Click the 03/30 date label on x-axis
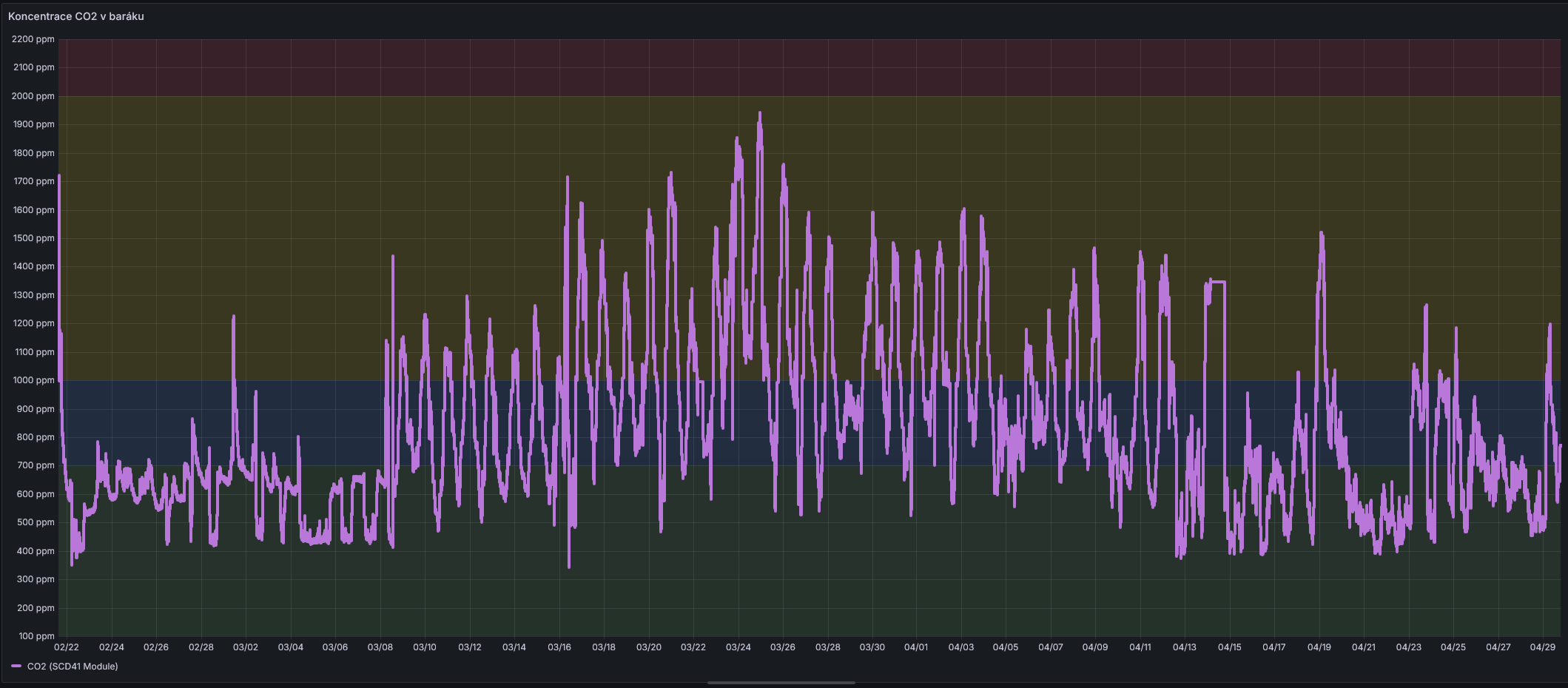Image resolution: width=1568 pixels, height=688 pixels. point(872,647)
